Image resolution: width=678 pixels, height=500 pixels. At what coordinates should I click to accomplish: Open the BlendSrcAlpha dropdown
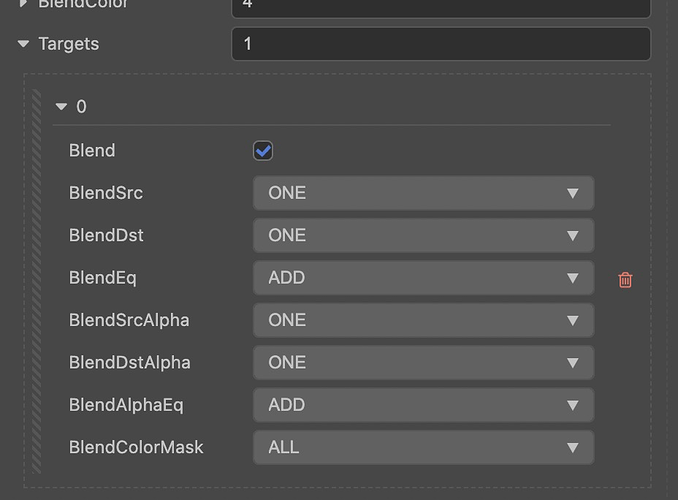pyautogui.click(x=423, y=320)
